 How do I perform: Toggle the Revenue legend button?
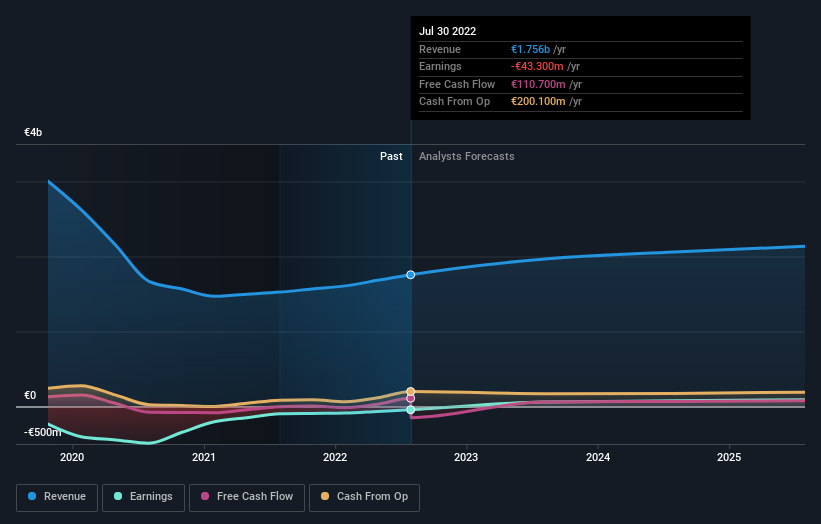(x=57, y=497)
